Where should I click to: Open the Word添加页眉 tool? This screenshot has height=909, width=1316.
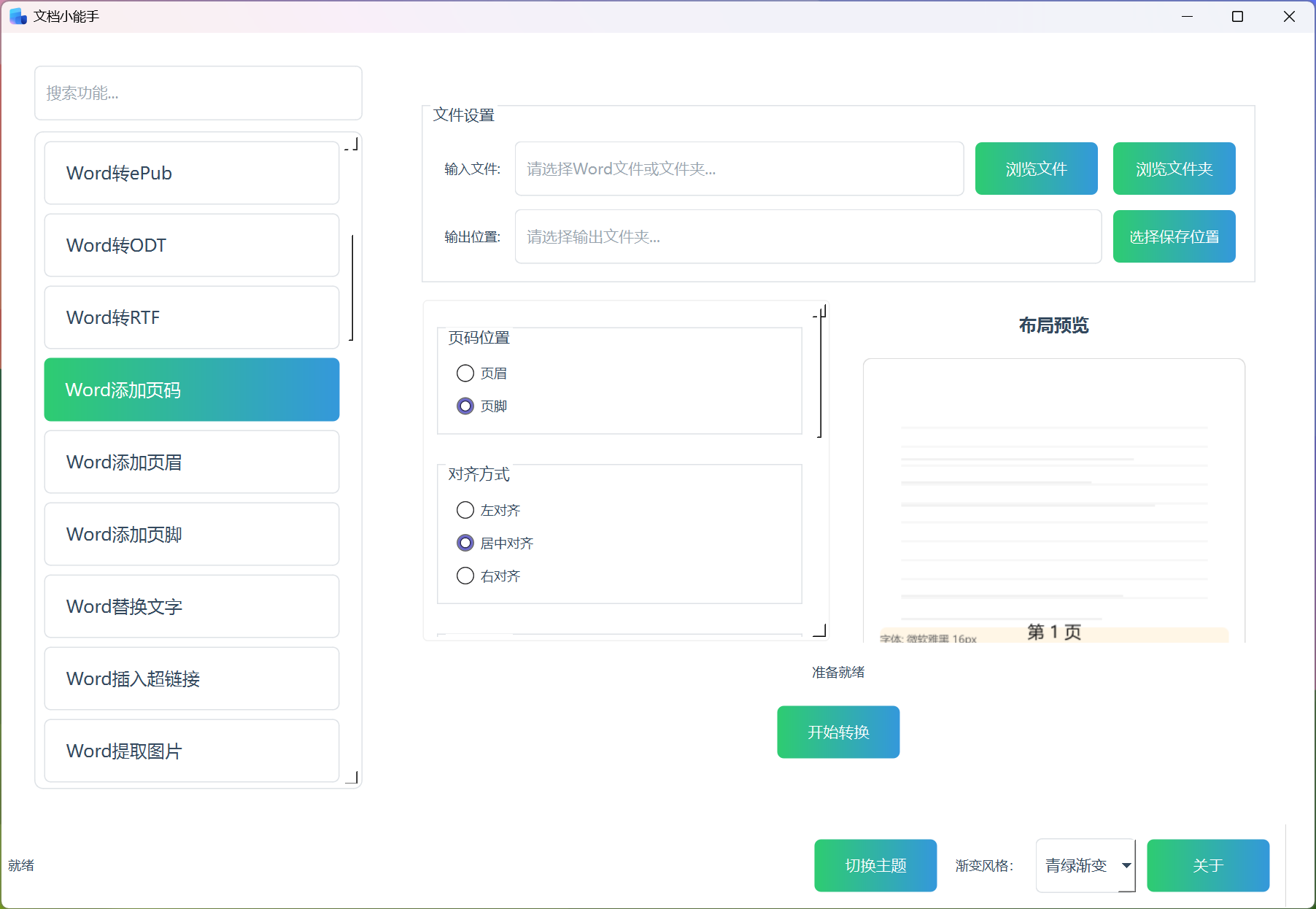[191, 462]
